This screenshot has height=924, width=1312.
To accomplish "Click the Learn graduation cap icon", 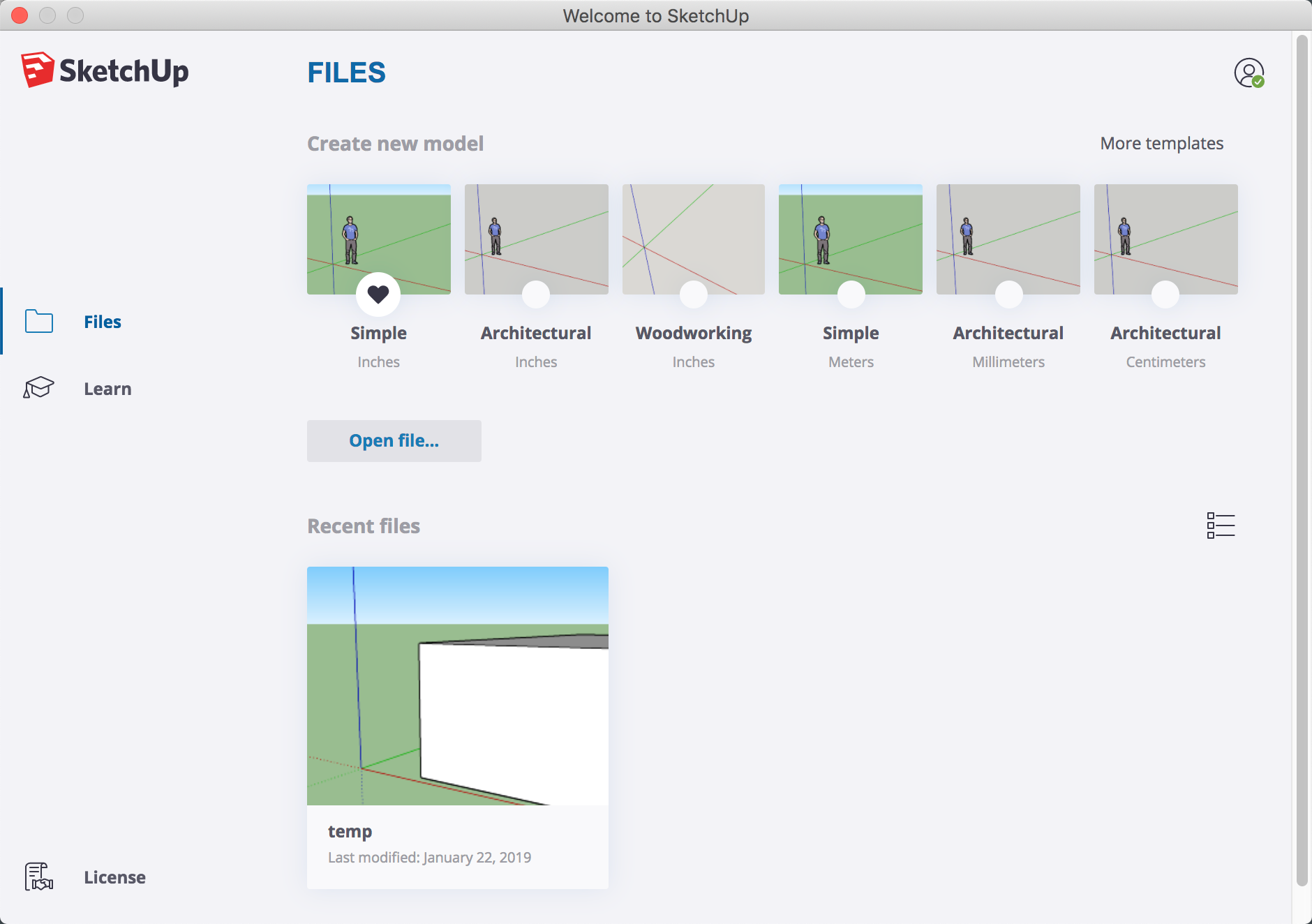I will pos(39,388).
